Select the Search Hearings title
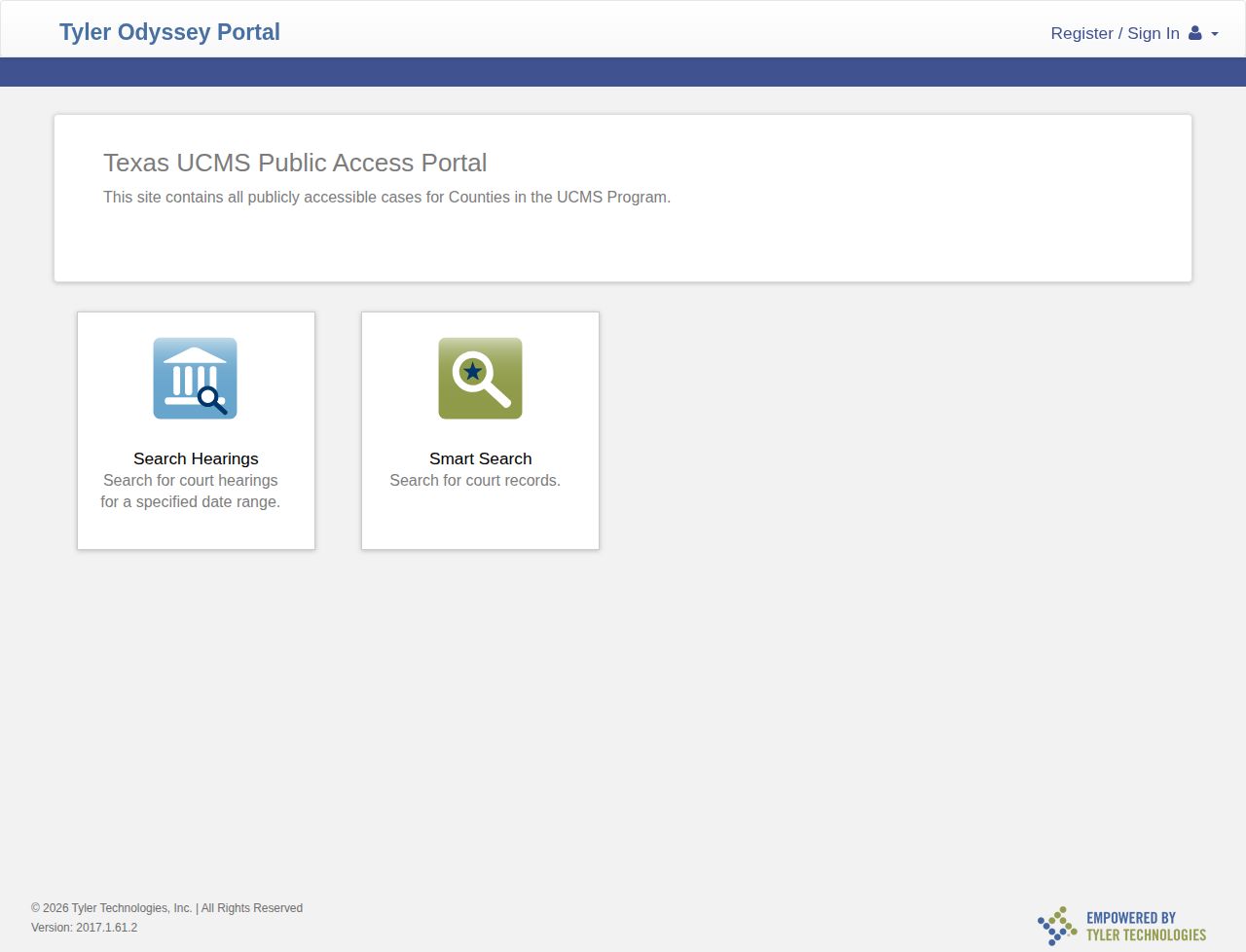Screen dimensions: 1246x952 point(196,458)
